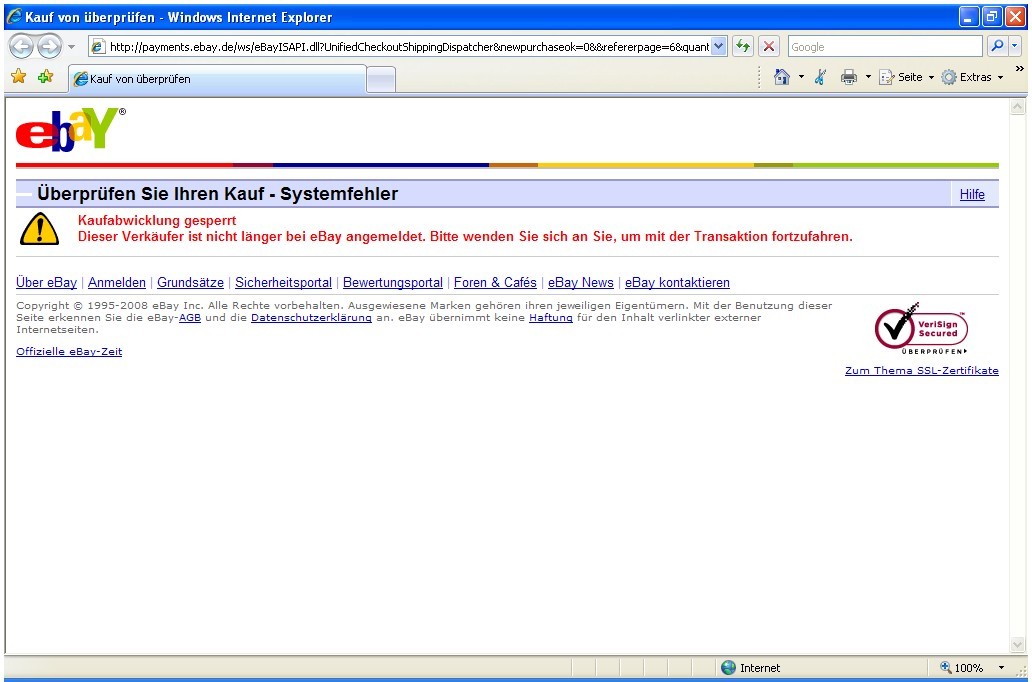Open the 'Offizielle eBay-Zeit' link
Image resolution: width=1032 pixels, height=682 pixels.
[x=69, y=352]
